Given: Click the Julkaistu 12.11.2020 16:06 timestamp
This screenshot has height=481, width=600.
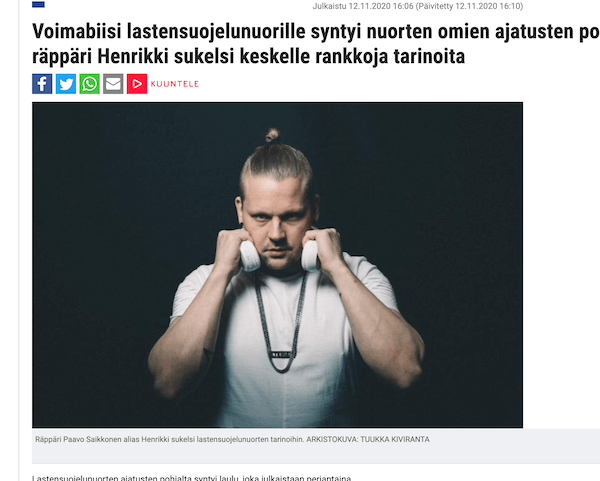Looking at the screenshot, I should (x=363, y=6).
